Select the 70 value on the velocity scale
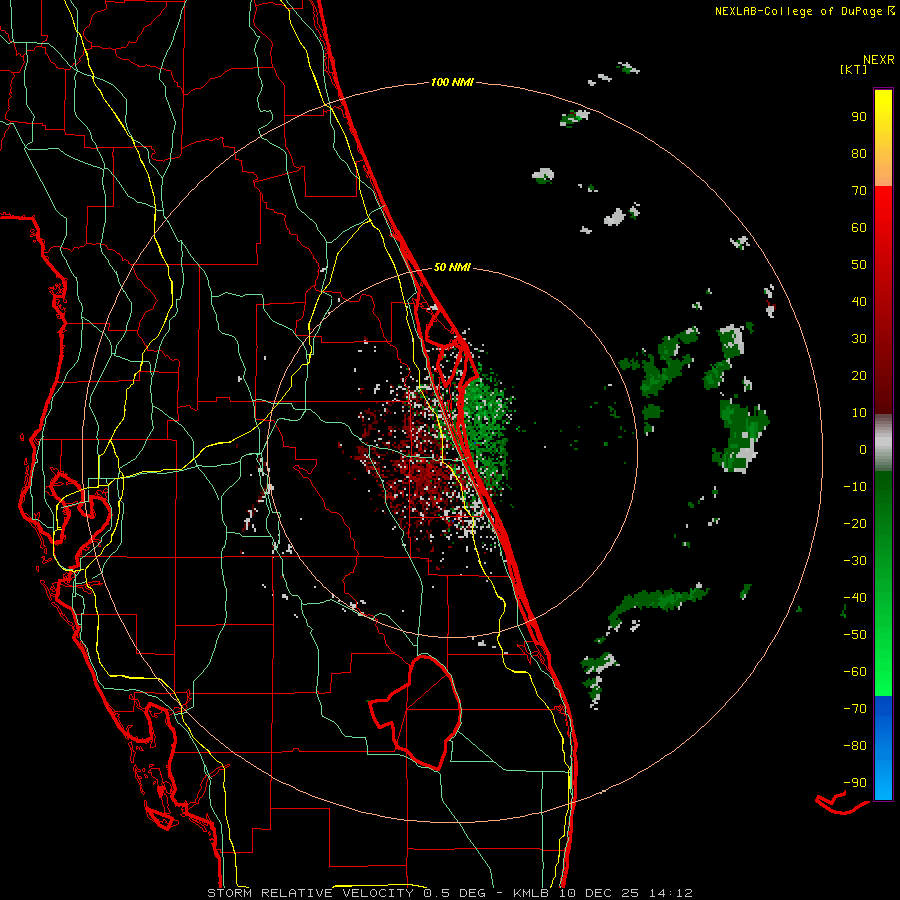The image size is (900, 900). (x=859, y=191)
